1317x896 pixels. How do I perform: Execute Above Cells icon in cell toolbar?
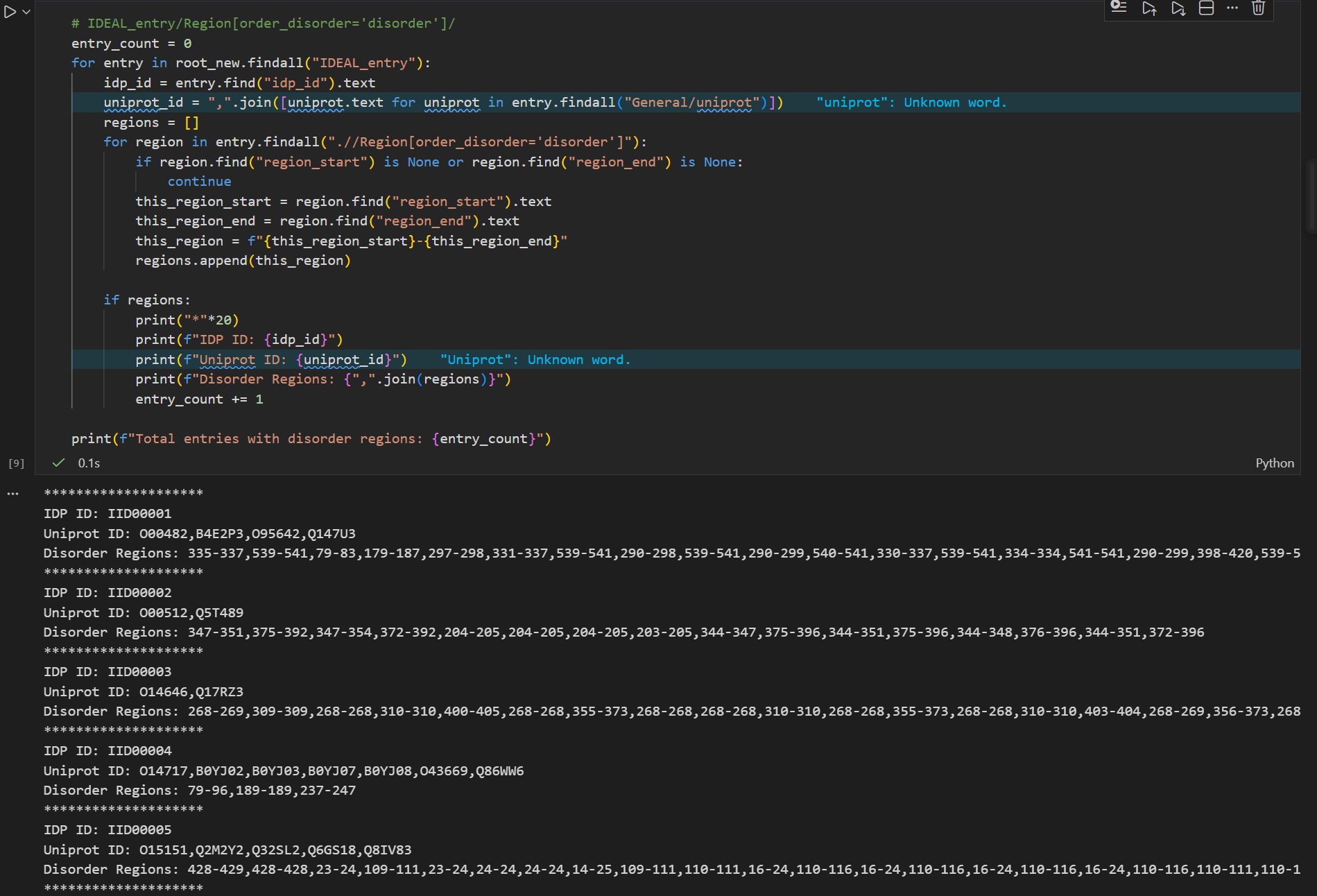(x=1149, y=8)
